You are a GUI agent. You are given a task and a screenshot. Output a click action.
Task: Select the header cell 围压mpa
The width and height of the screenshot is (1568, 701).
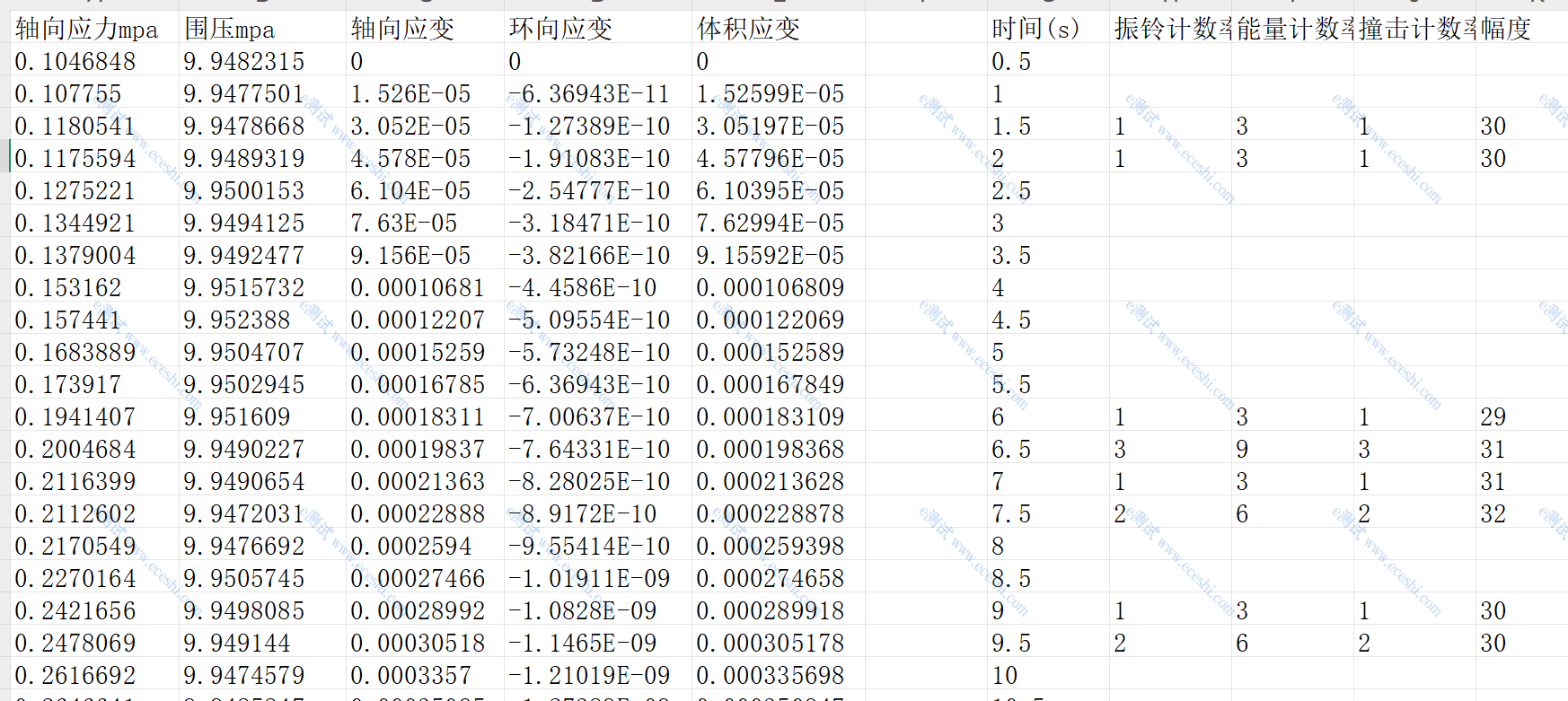tap(262, 28)
